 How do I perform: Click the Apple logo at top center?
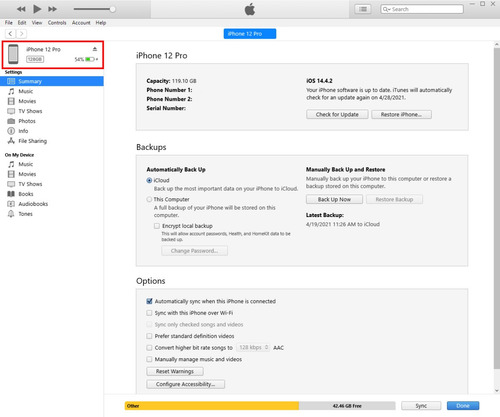tap(250, 9)
